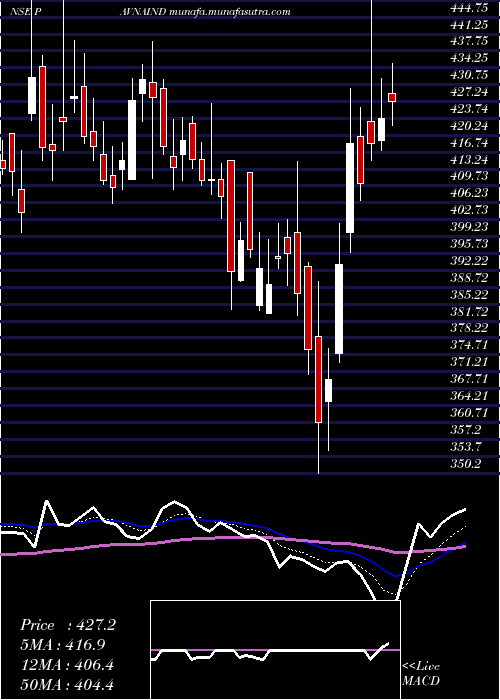
Task: Click the 420.24 price axis label
Action: (x=470, y=126)
